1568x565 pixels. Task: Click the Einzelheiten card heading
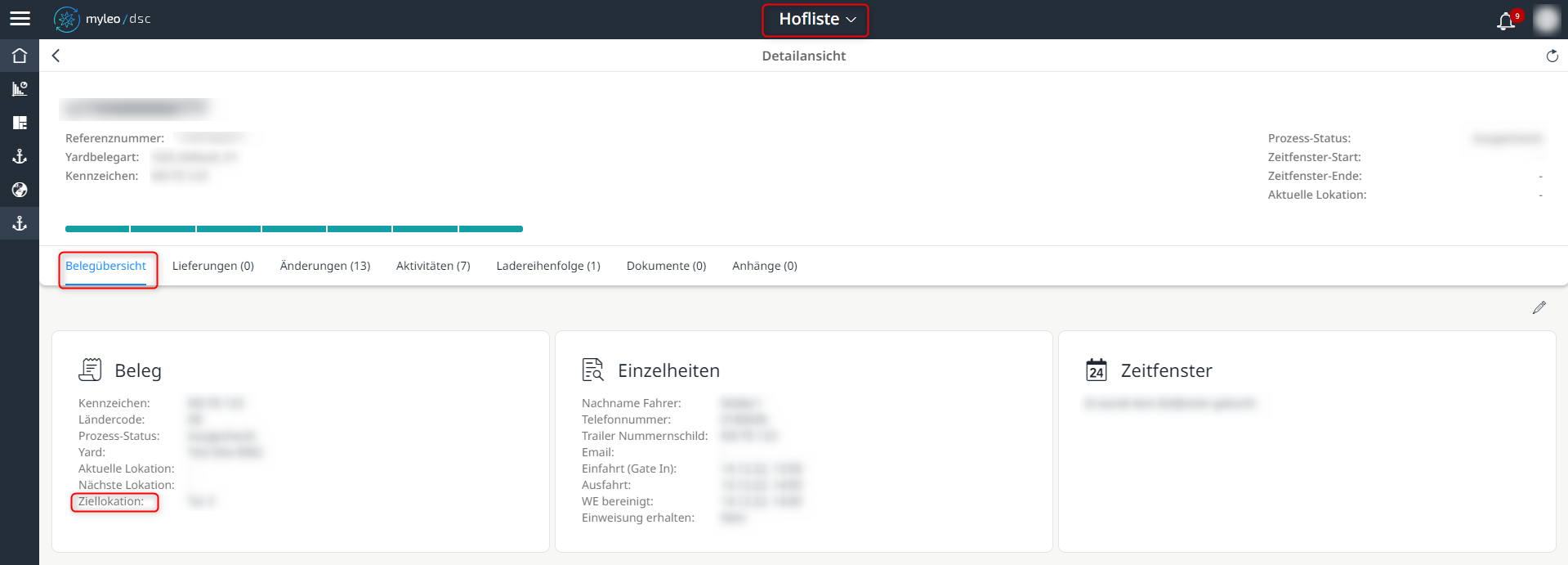[668, 370]
